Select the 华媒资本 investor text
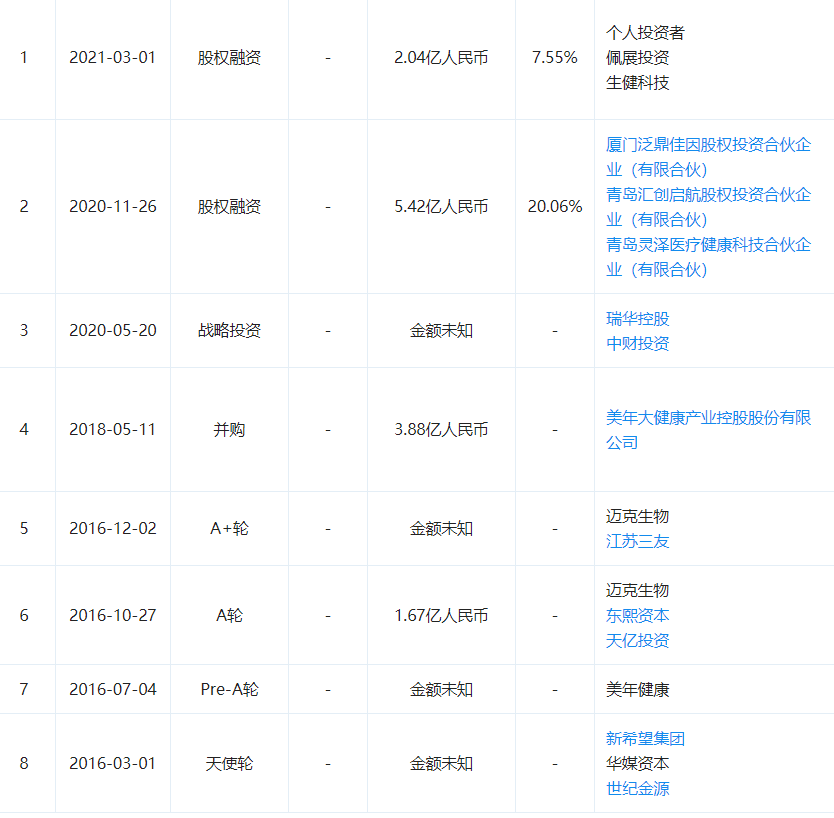The width and height of the screenshot is (834, 818). point(637,764)
